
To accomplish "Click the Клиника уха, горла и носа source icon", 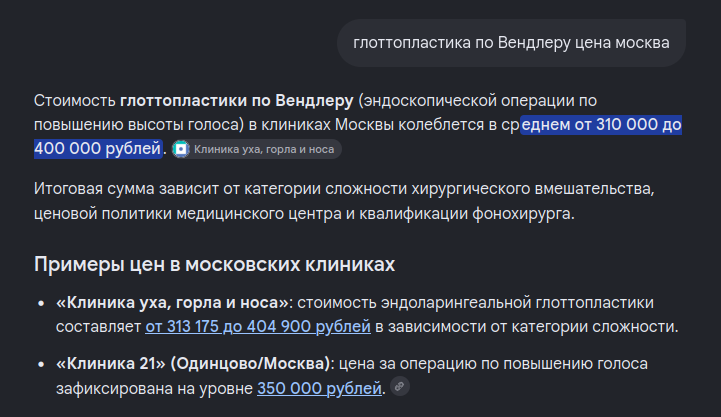I will pyautogui.click(x=181, y=149).
